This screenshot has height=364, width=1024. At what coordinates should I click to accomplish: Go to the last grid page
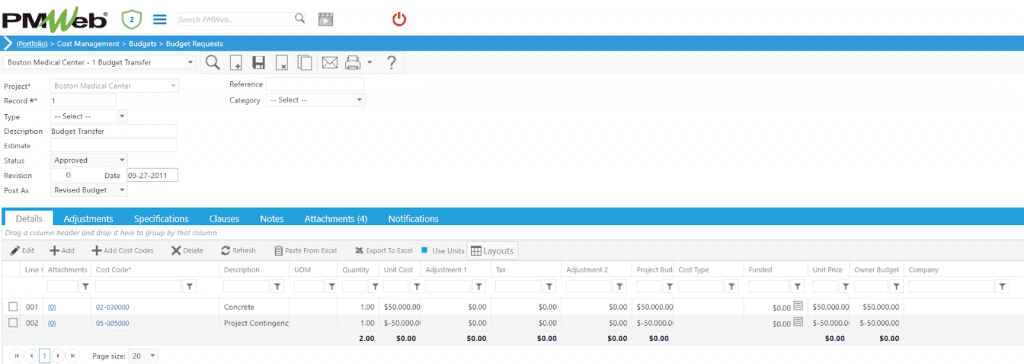coord(73,356)
